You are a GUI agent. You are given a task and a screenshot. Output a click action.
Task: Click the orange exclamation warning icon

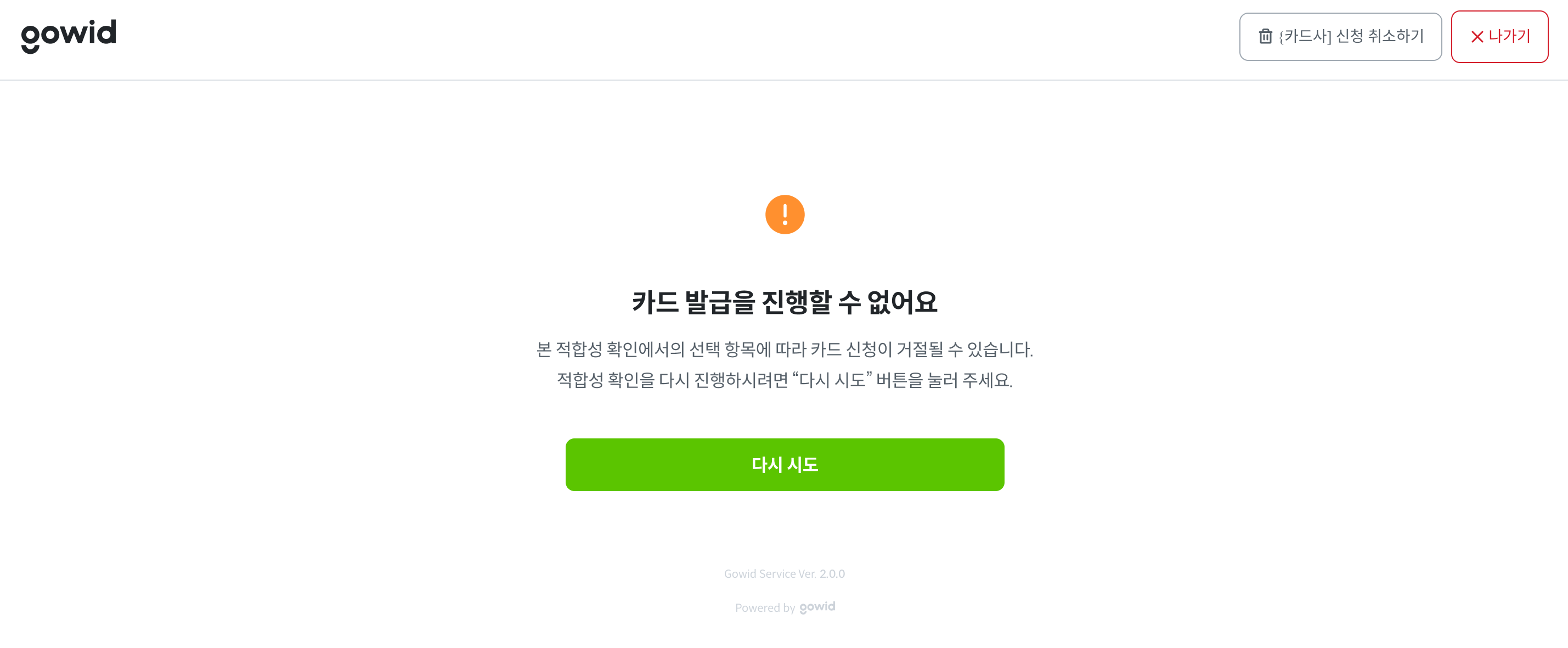[x=785, y=215]
